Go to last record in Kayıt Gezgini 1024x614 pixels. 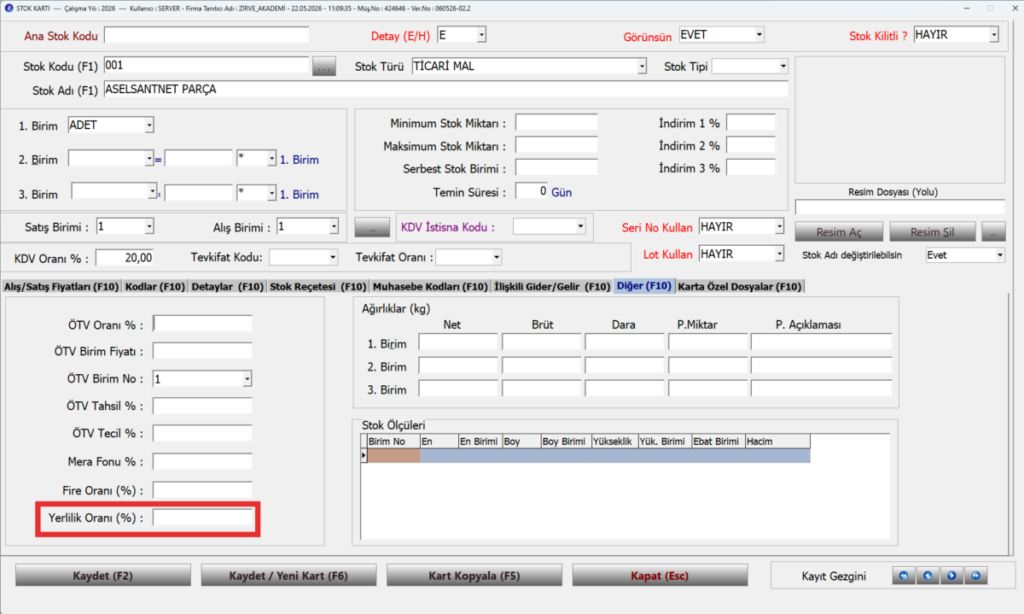click(x=976, y=575)
